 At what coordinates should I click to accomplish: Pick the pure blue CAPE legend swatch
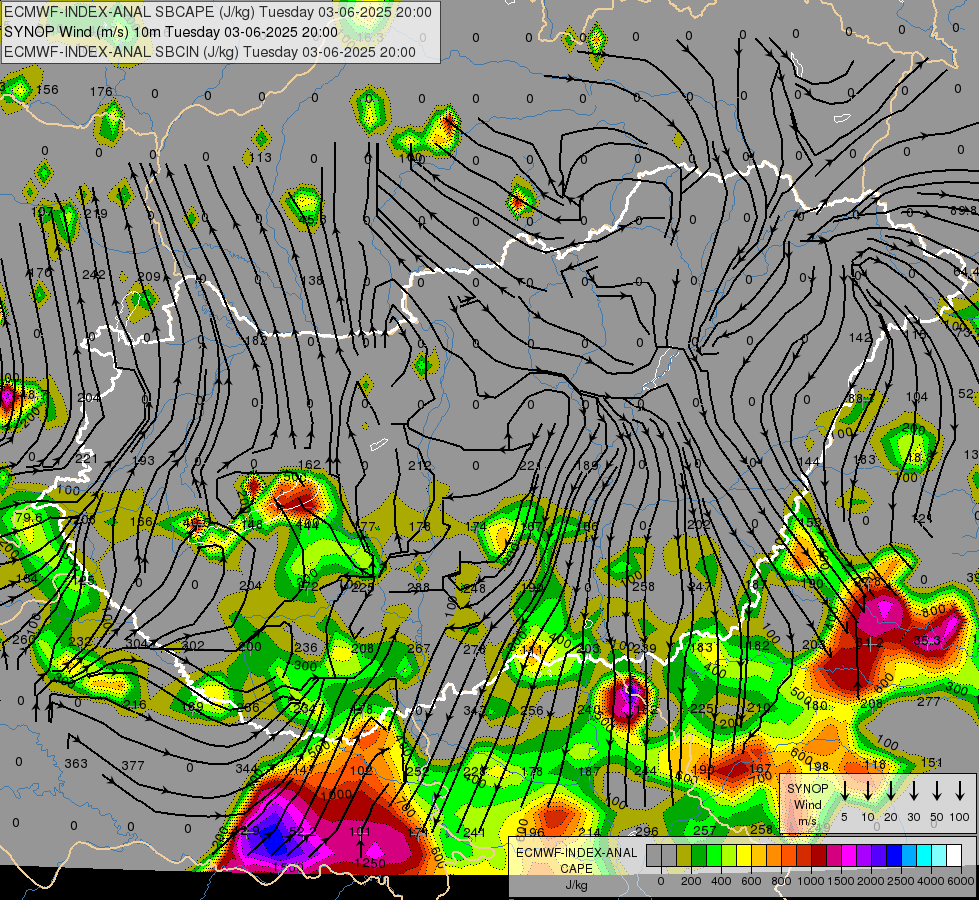(x=893, y=855)
